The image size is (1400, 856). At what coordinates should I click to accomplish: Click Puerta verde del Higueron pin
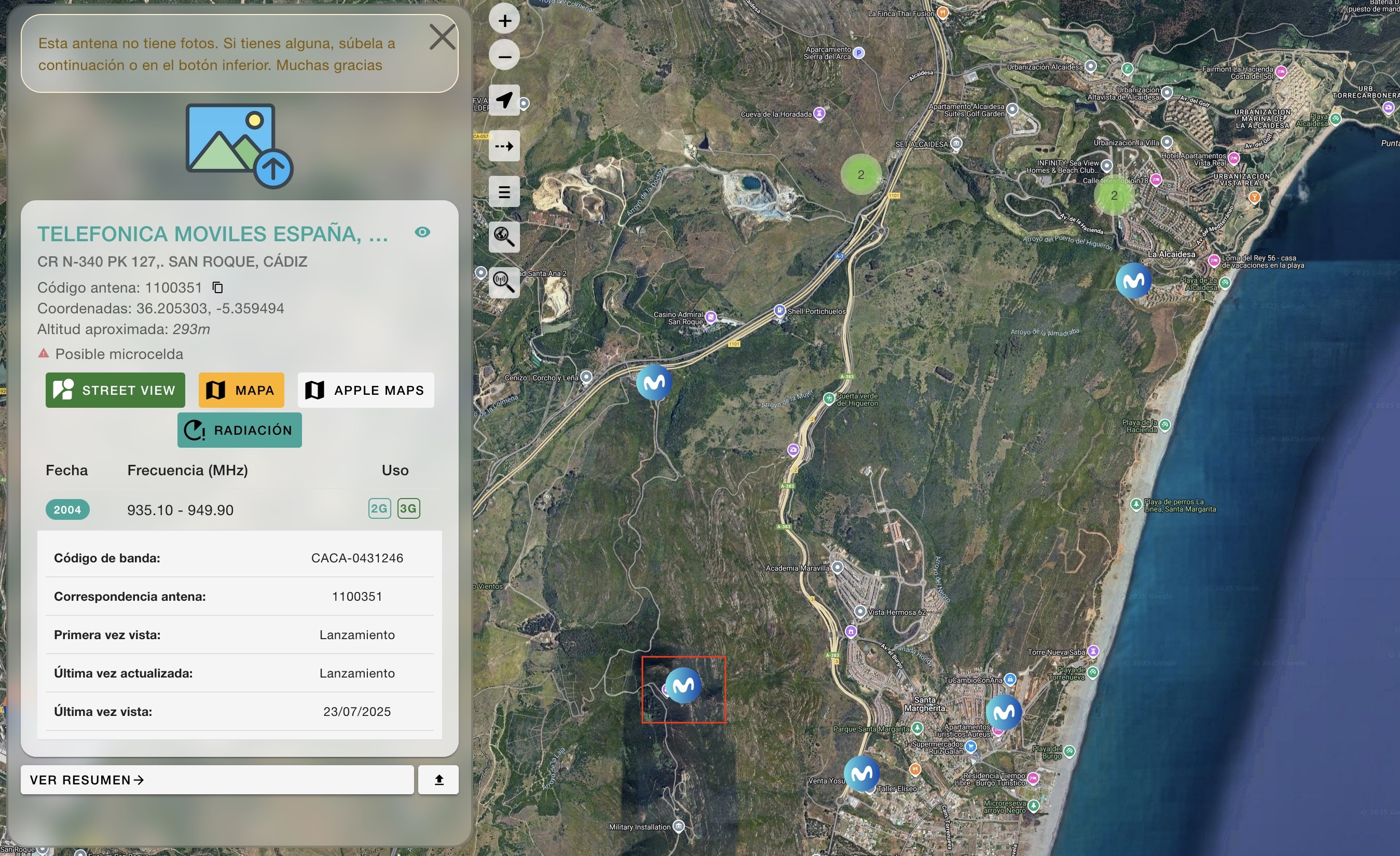pyautogui.click(x=829, y=399)
